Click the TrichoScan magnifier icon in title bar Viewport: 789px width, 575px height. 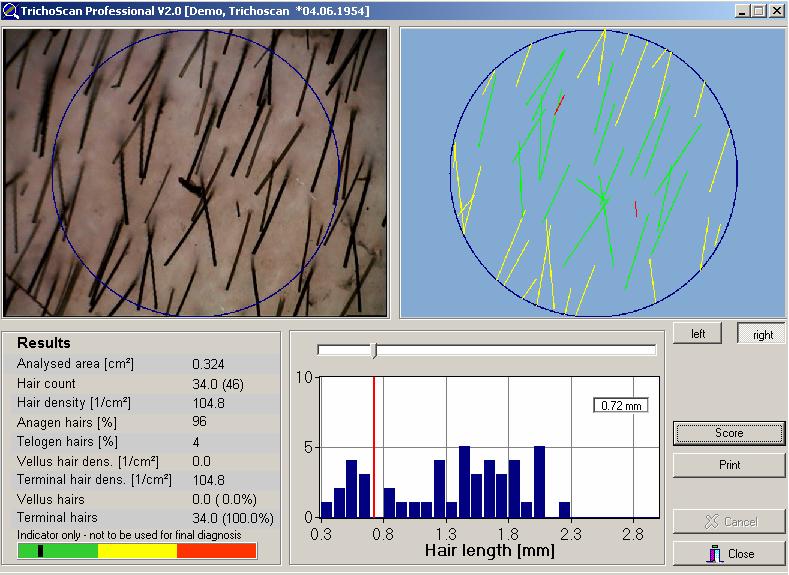(x=9, y=10)
